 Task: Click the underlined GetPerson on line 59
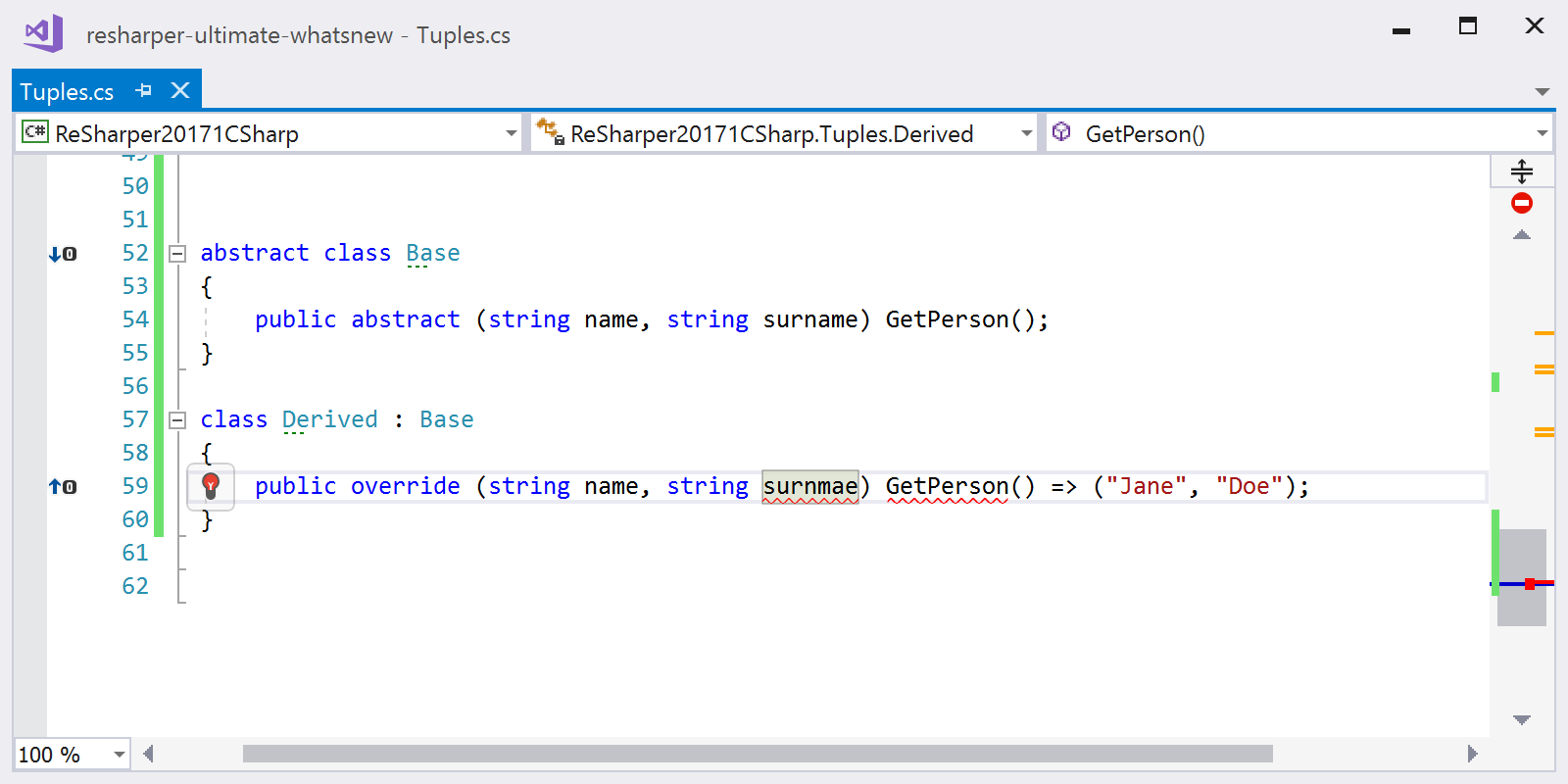(x=948, y=486)
